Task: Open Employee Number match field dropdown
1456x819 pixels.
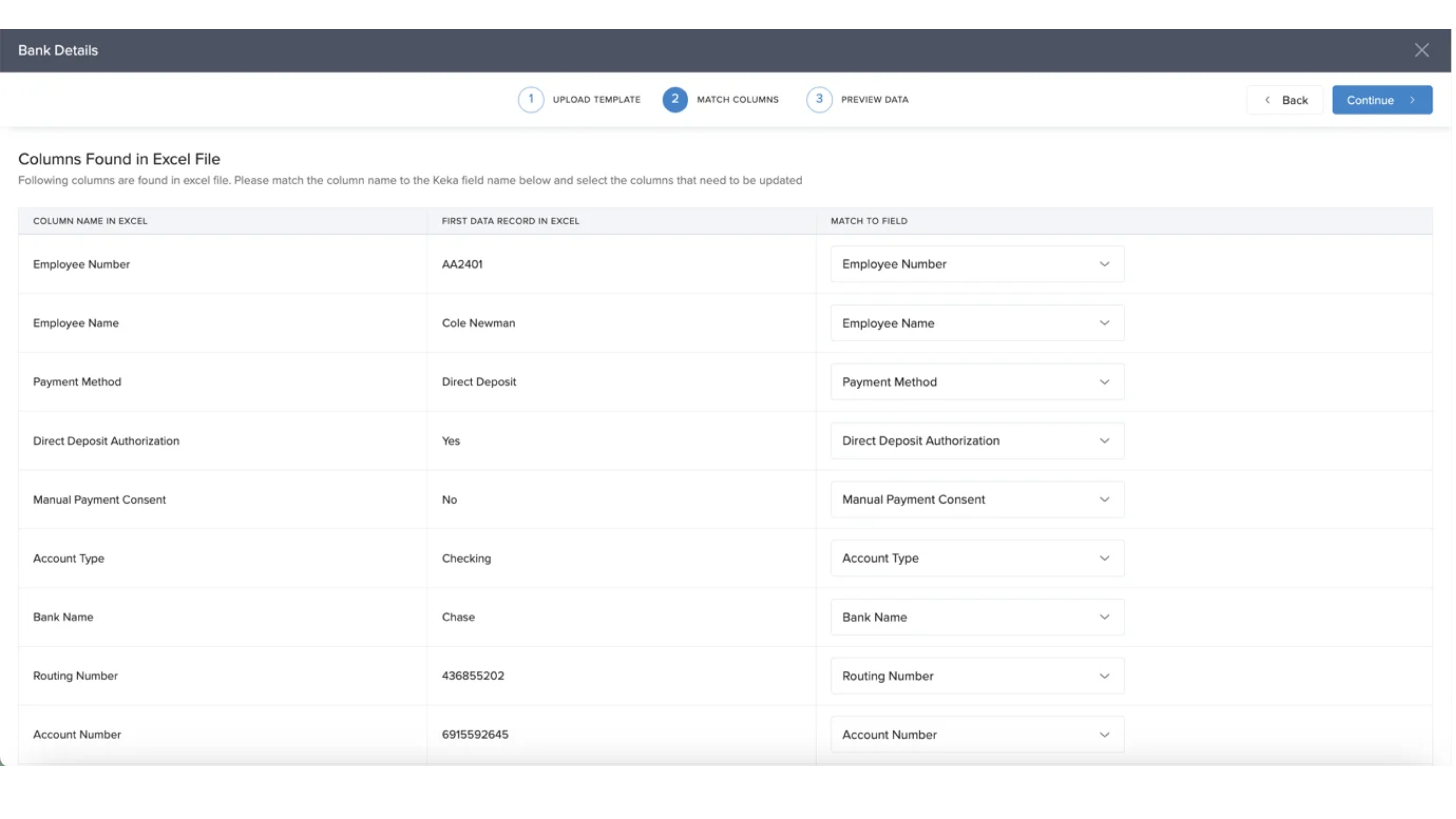Action: pyautogui.click(x=977, y=264)
